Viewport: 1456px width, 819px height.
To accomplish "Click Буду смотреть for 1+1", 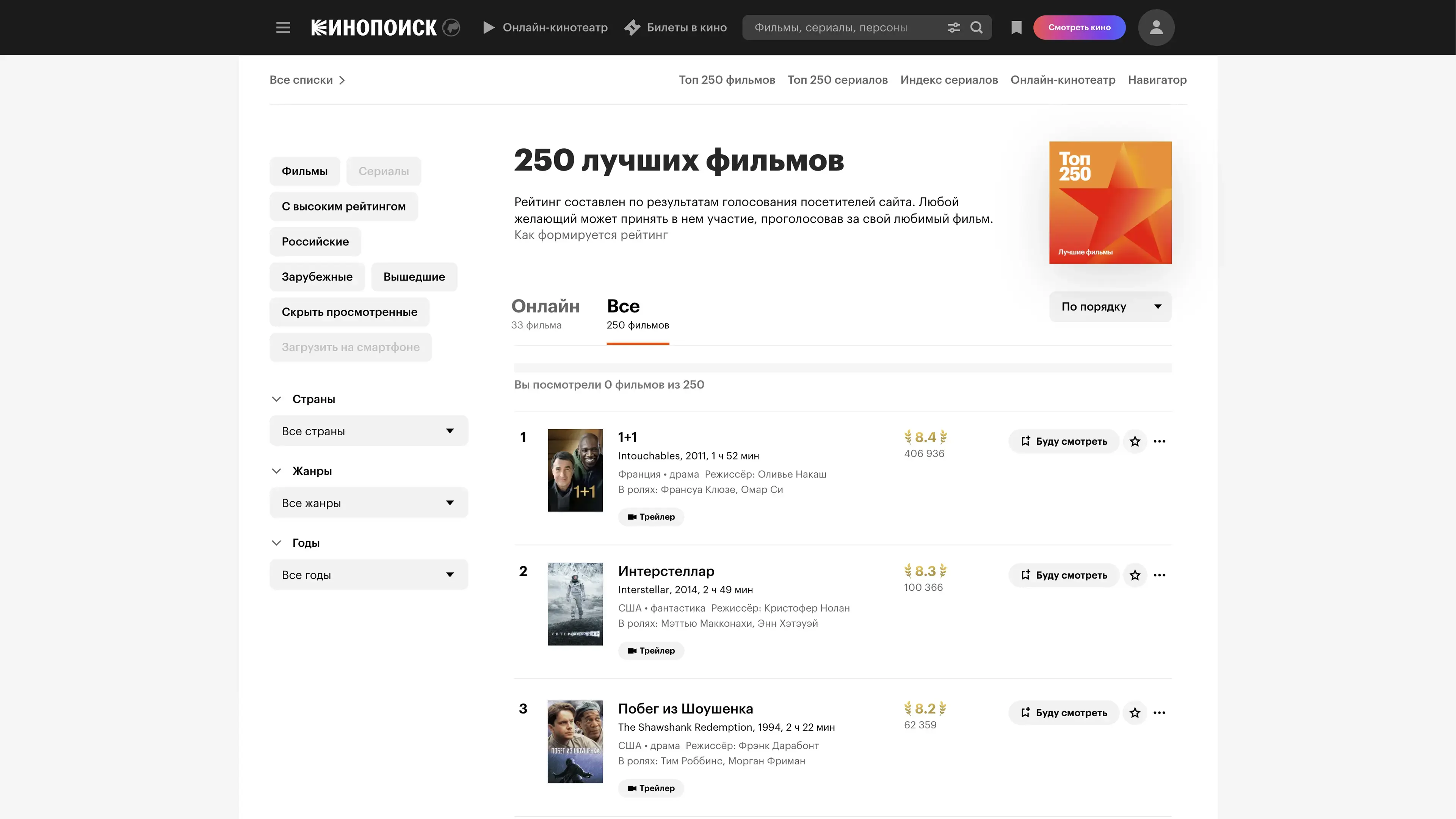I will (x=1064, y=441).
